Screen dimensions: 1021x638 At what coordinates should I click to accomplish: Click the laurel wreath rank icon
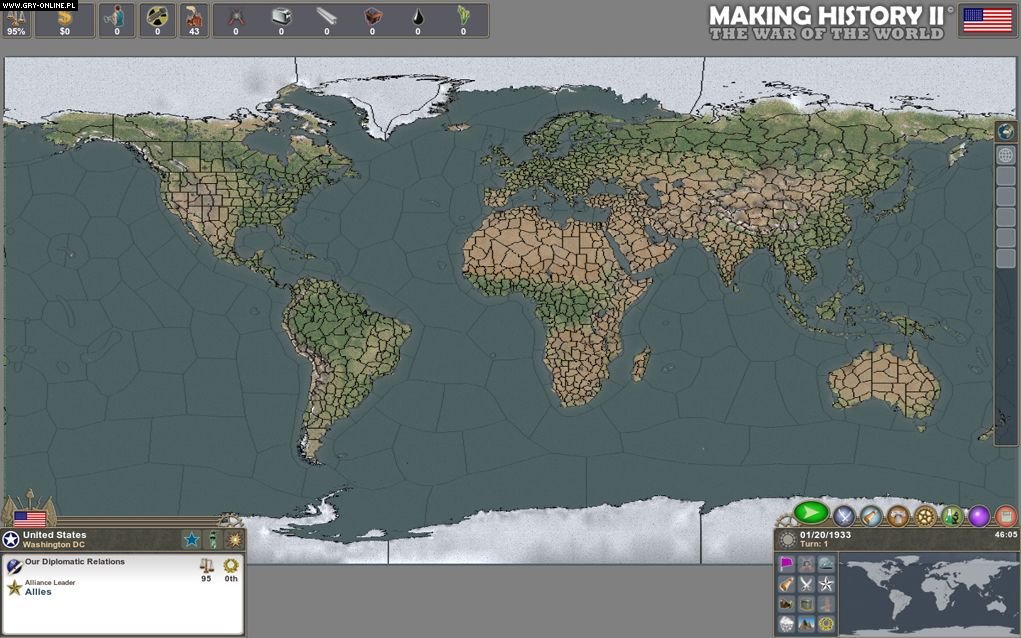tap(231, 565)
